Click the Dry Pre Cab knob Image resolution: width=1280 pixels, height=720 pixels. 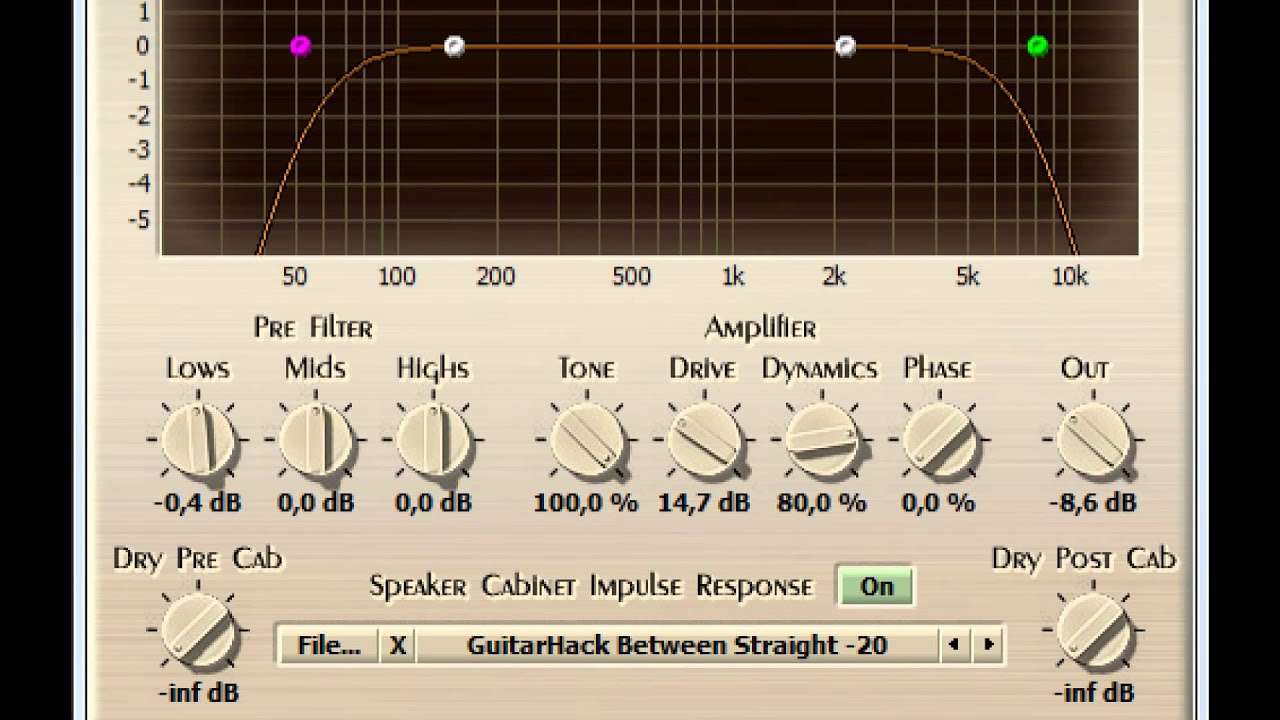tap(198, 629)
